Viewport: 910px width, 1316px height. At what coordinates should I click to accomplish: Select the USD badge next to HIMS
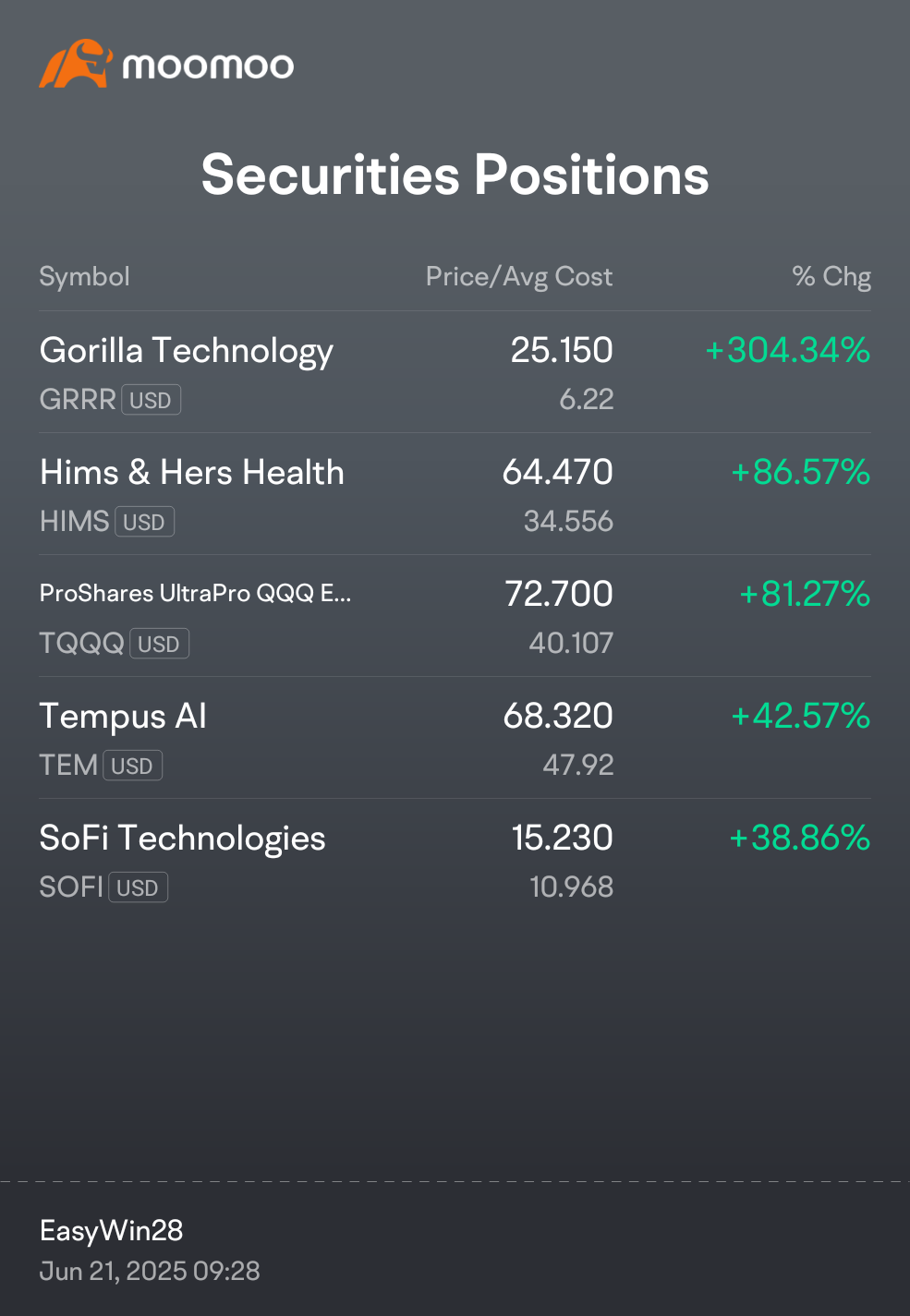coord(144,522)
